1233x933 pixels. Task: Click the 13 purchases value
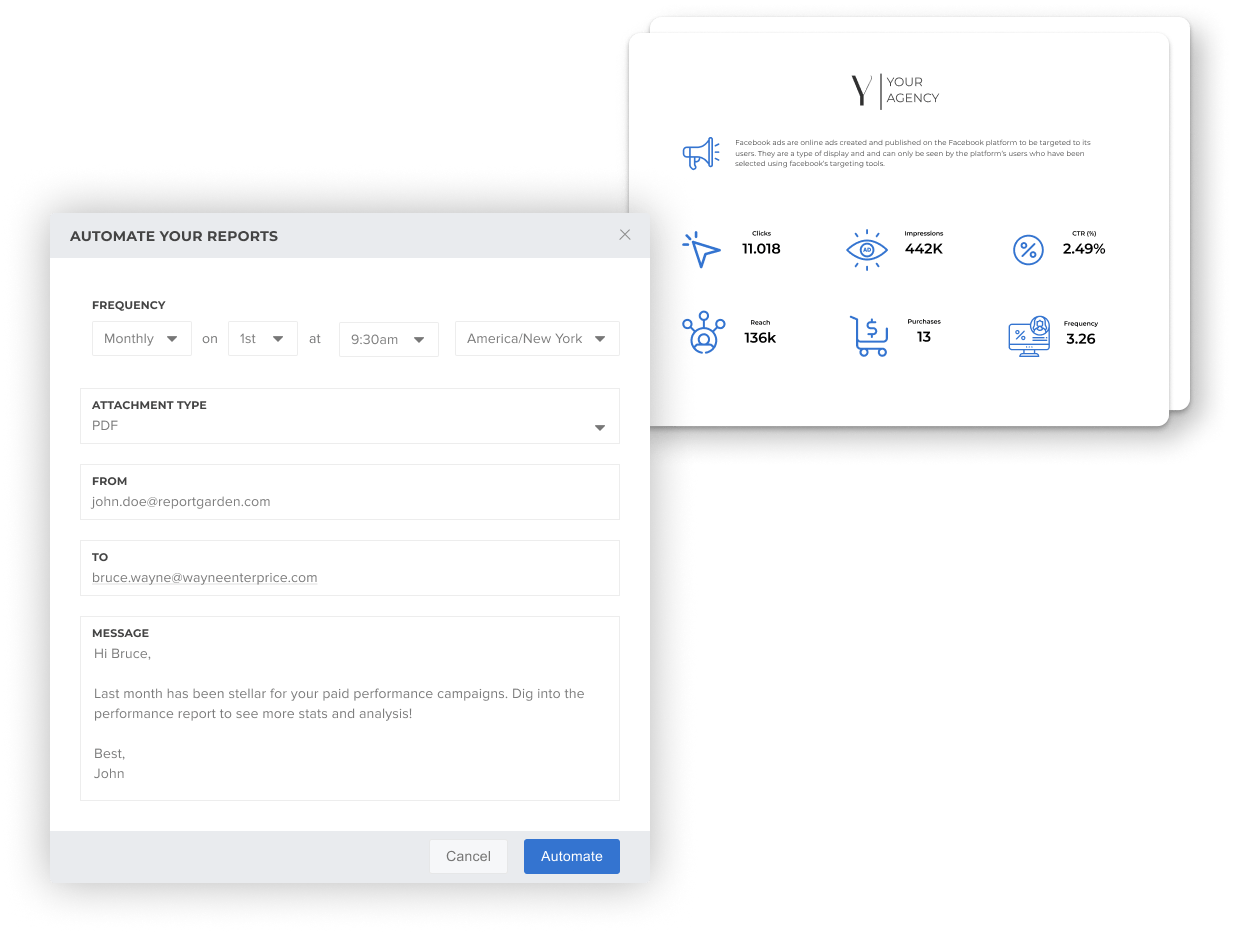click(x=924, y=337)
